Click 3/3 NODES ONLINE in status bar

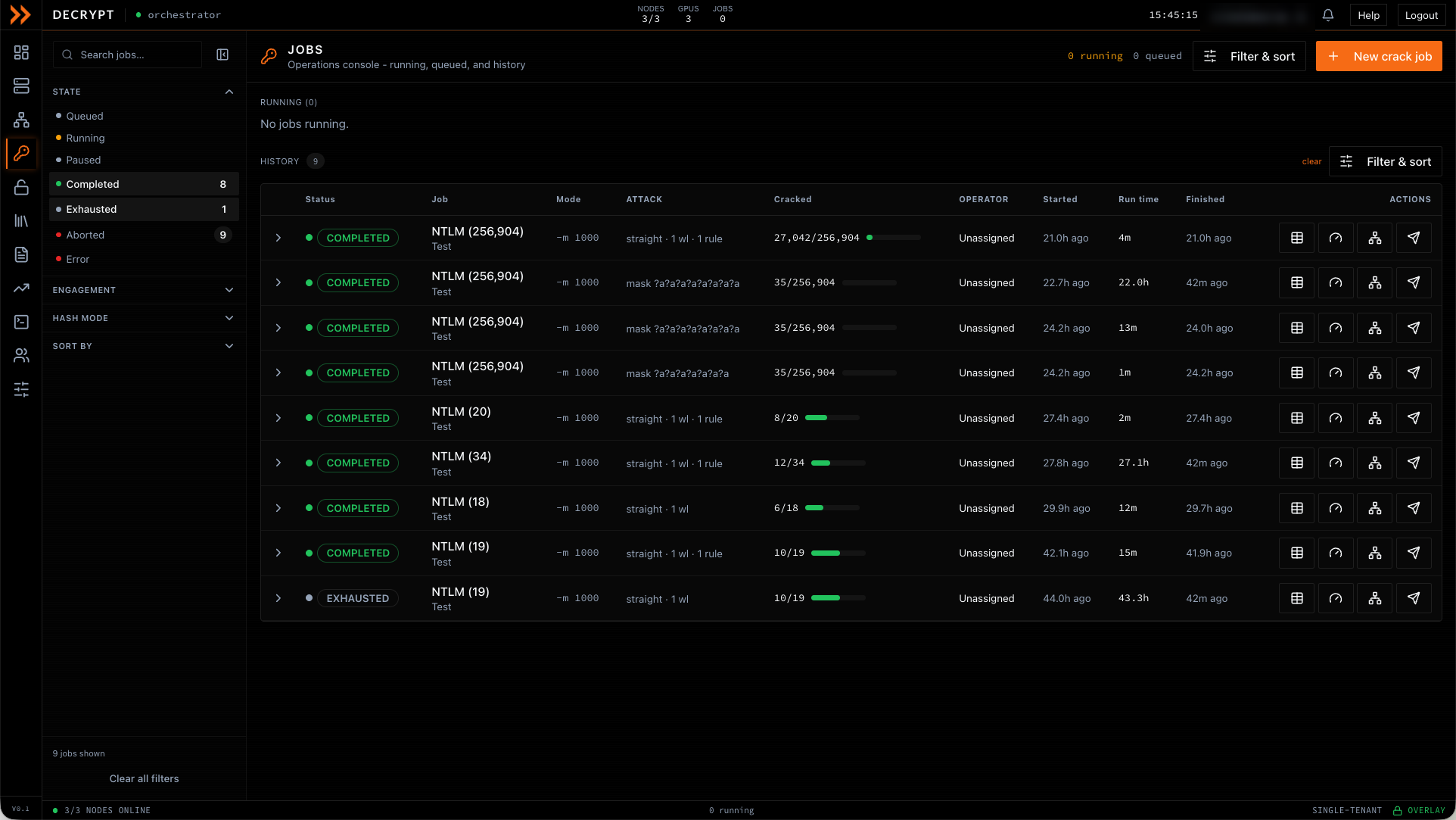(101, 810)
